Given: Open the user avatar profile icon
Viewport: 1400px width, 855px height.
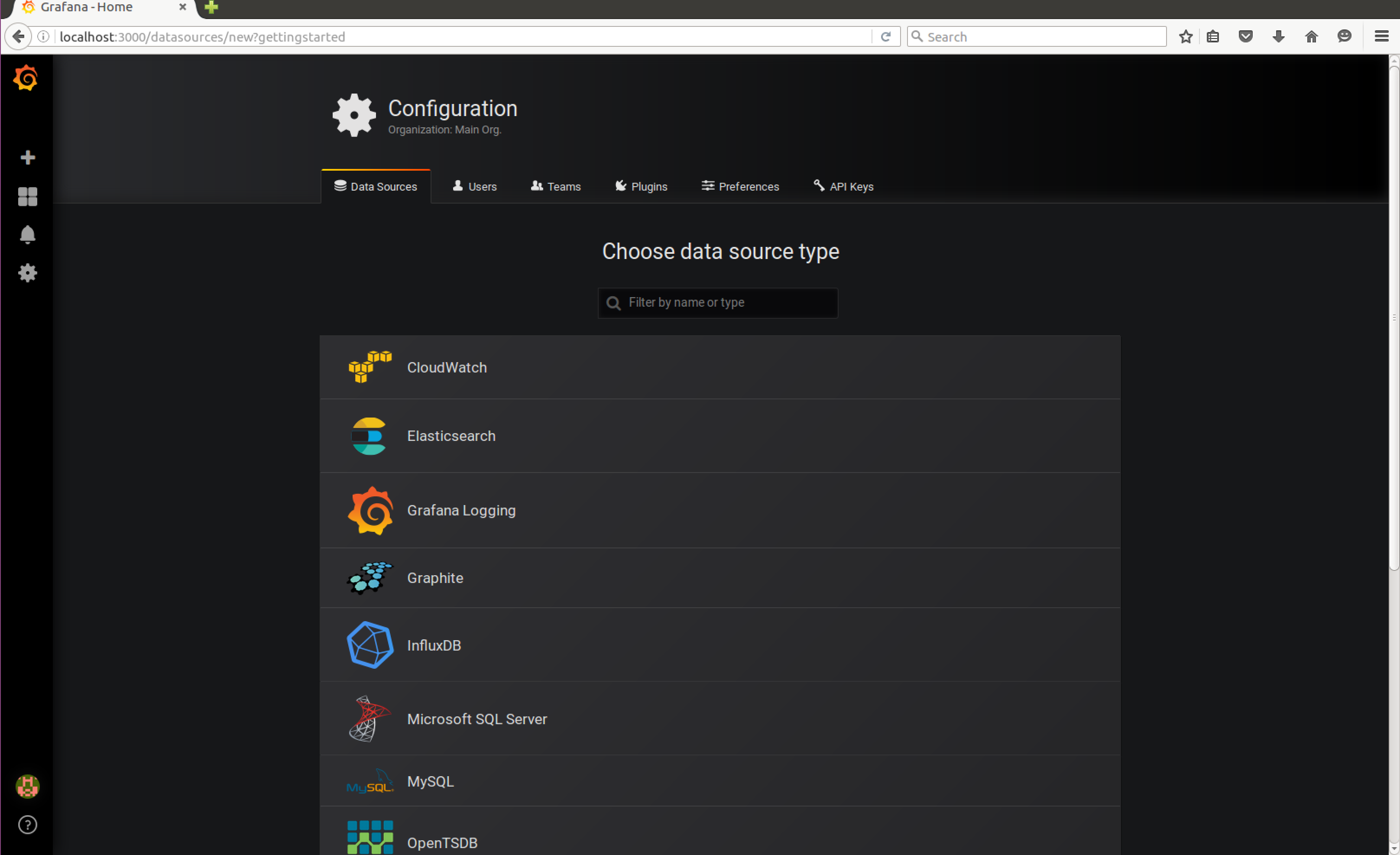Looking at the screenshot, I should point(27,786).
